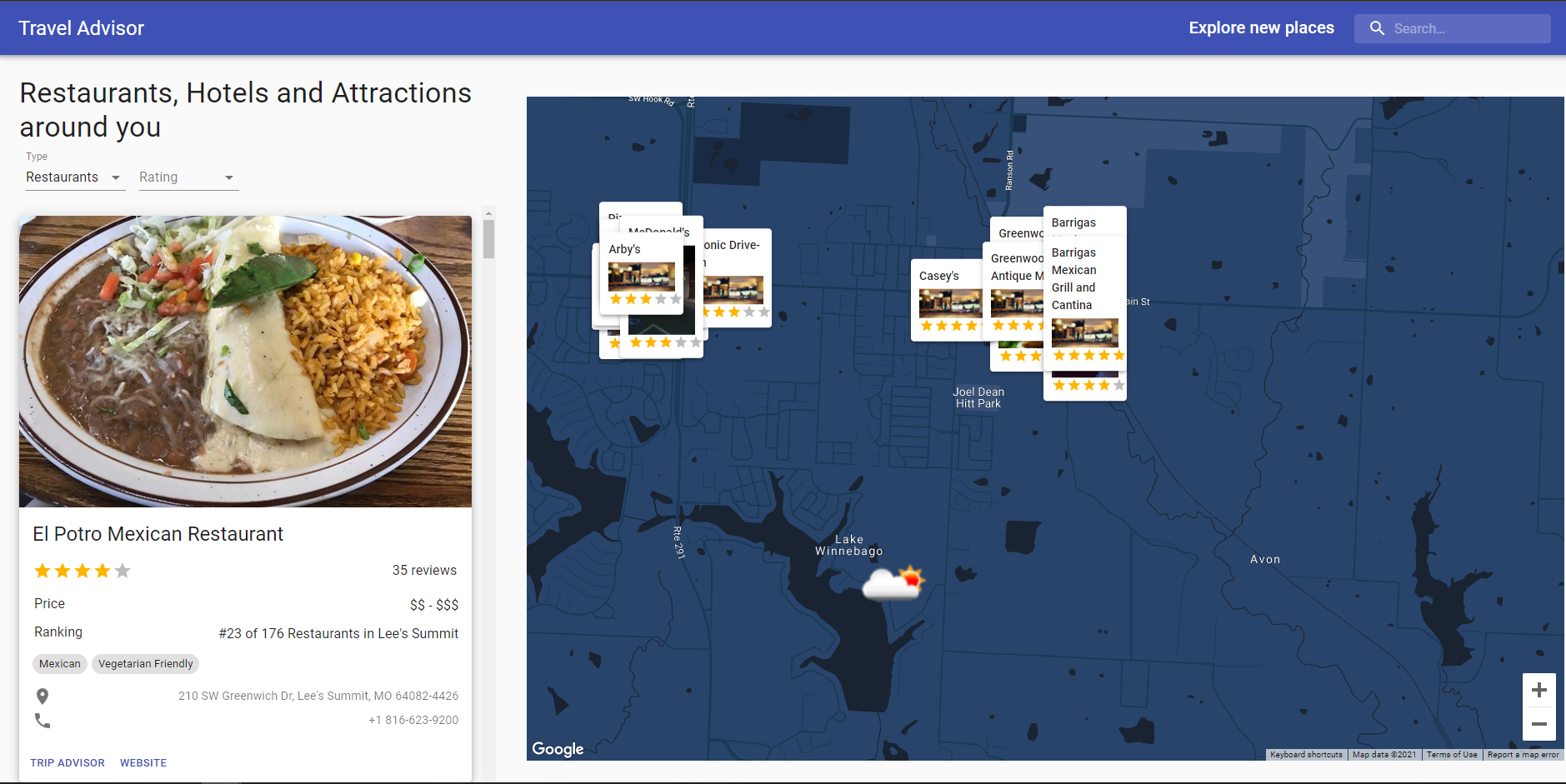Open the restaurant Website link
Viewport: 1566px width, 784px height.
coord(143,763)
